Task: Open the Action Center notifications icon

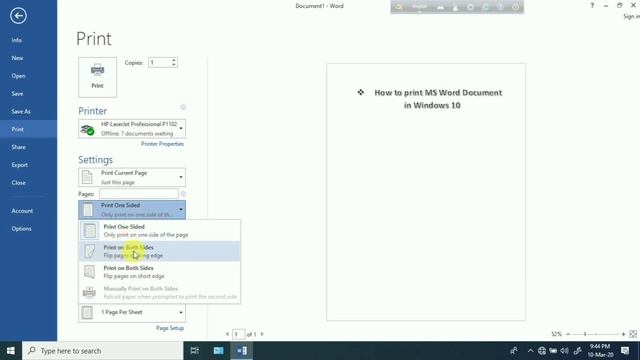Action: (625, 351)
